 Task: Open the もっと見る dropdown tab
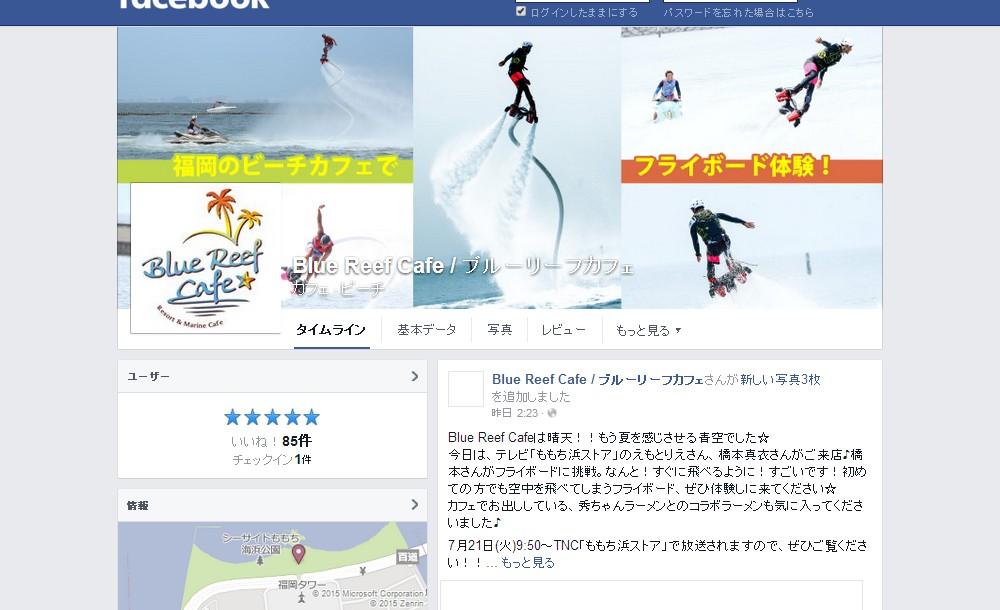click(648, 331)
